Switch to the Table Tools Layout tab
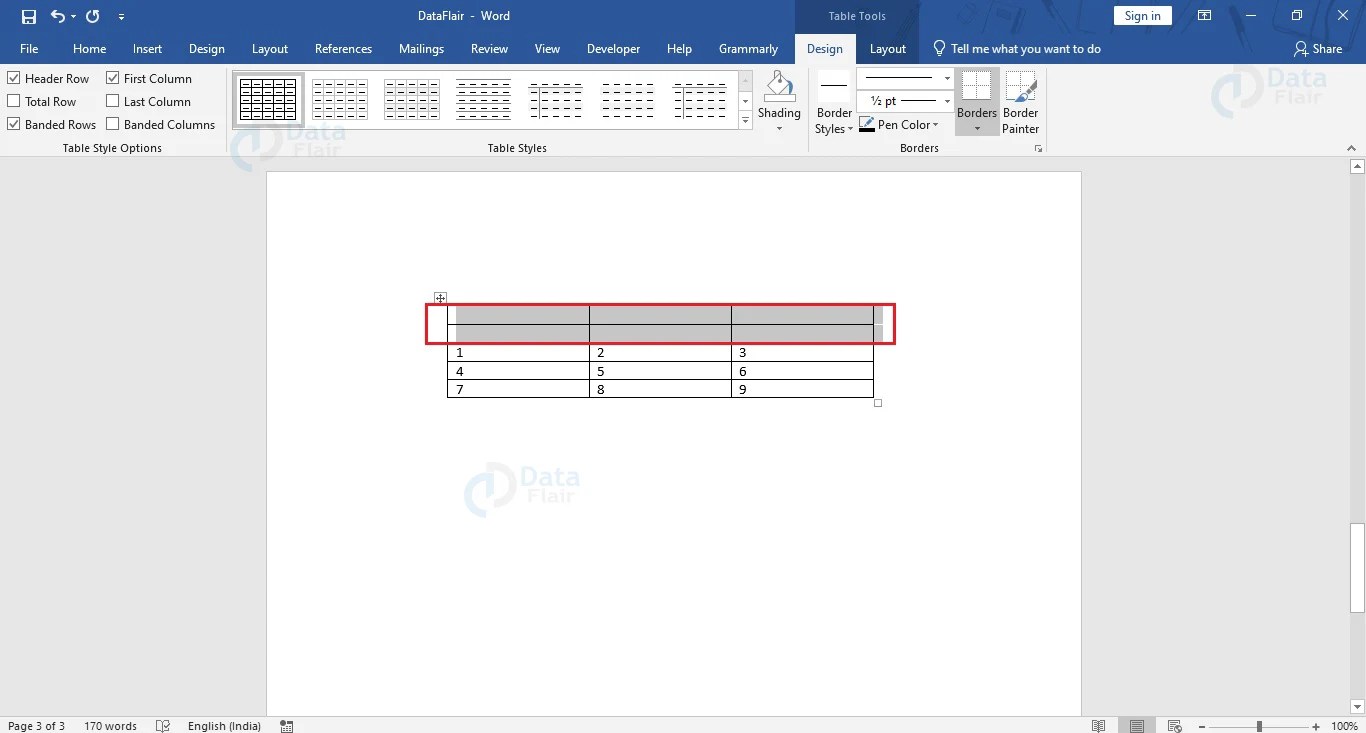The width and height of the screenshot is (1366, 733). [x=887, y=48]
